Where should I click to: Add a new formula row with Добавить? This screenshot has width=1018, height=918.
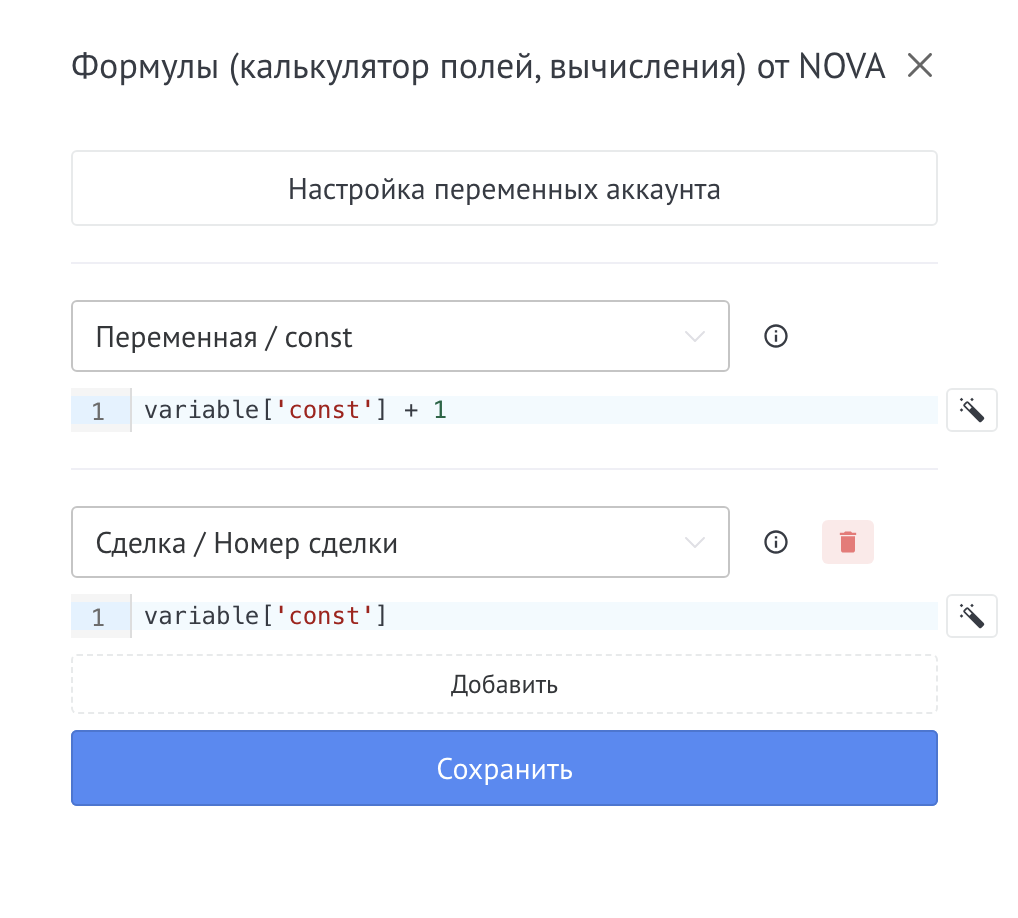click(504, 683)
